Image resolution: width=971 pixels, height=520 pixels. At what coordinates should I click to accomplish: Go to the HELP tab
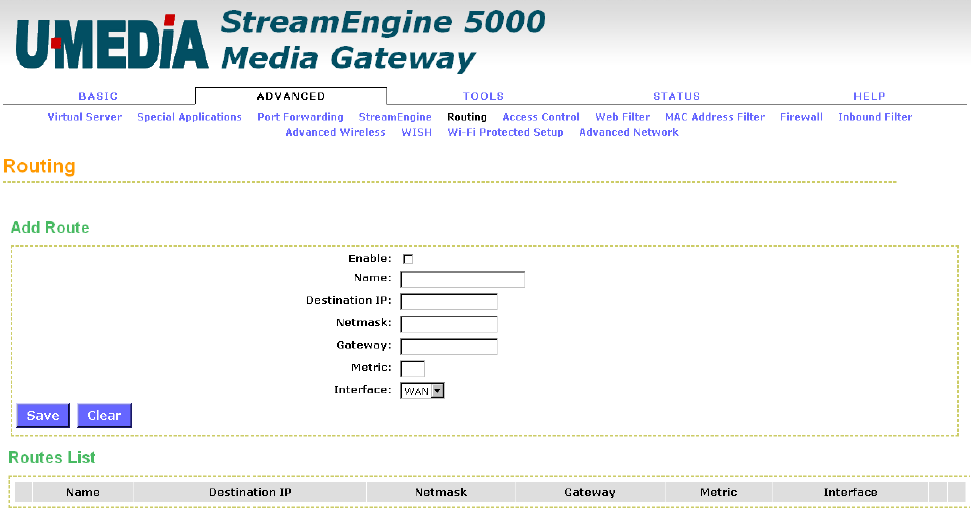pos(869,96)
